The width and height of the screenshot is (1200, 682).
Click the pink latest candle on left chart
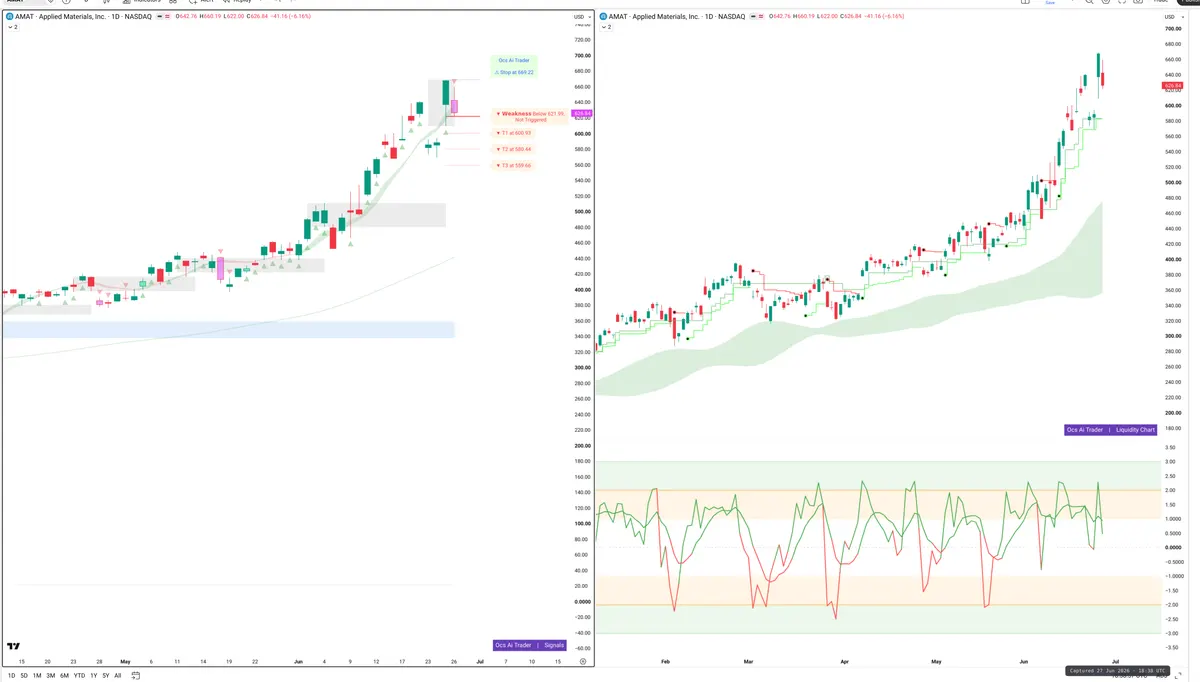pyautogui.click(x=454, y=106)
